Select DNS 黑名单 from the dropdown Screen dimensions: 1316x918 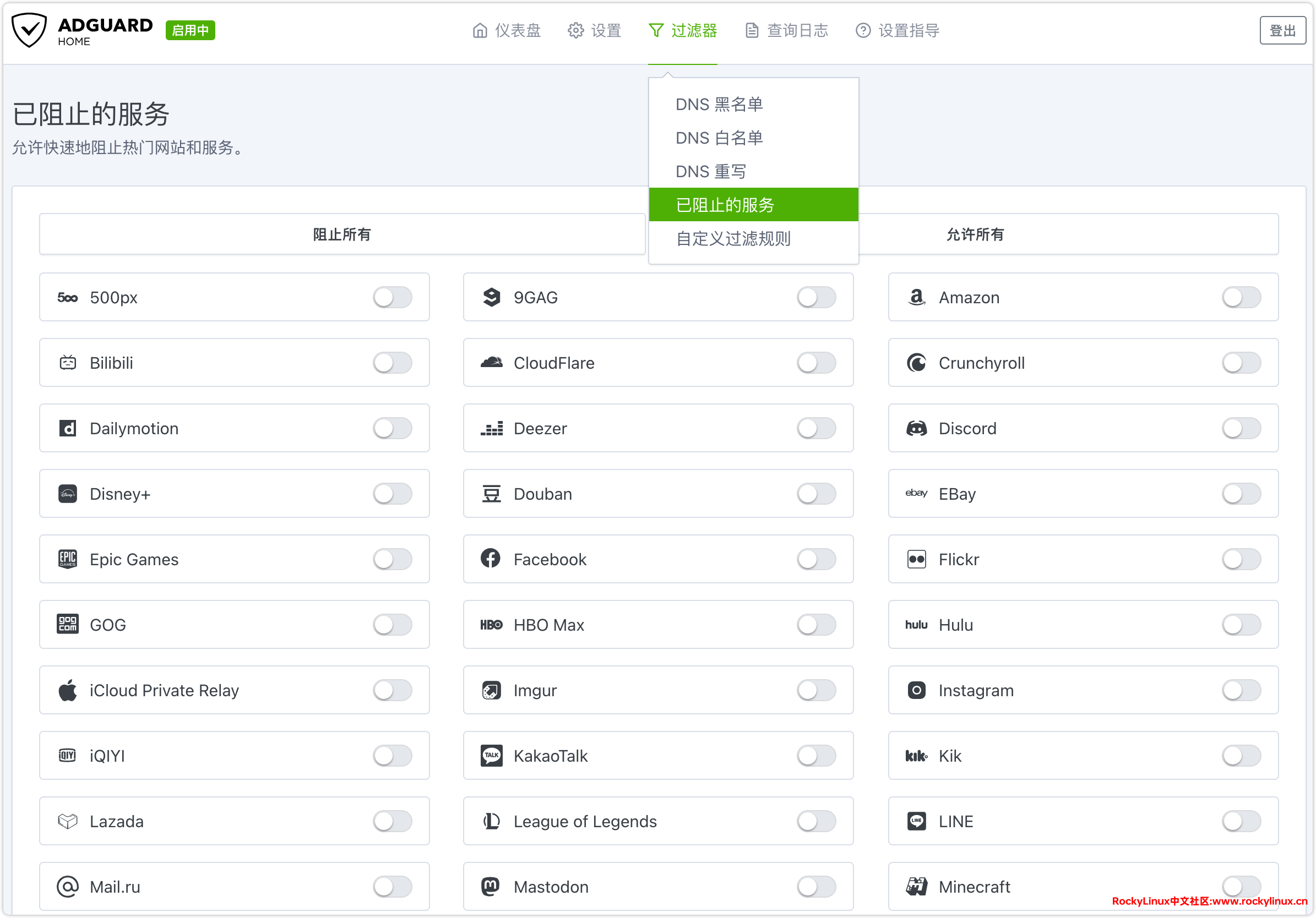pos(719,104)
